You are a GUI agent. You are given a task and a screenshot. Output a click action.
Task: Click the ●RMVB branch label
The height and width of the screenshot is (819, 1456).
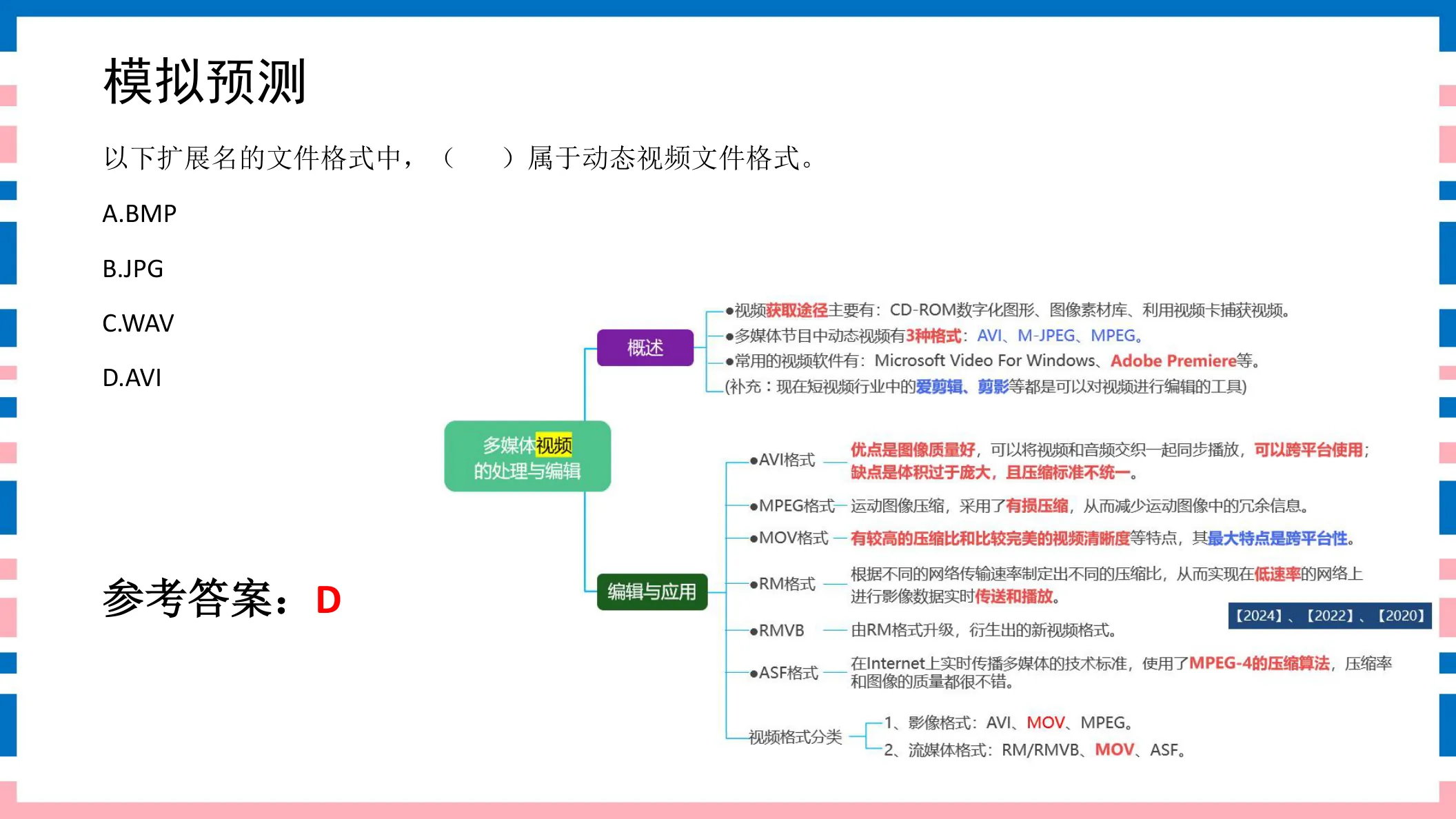[x=777, y=630]
